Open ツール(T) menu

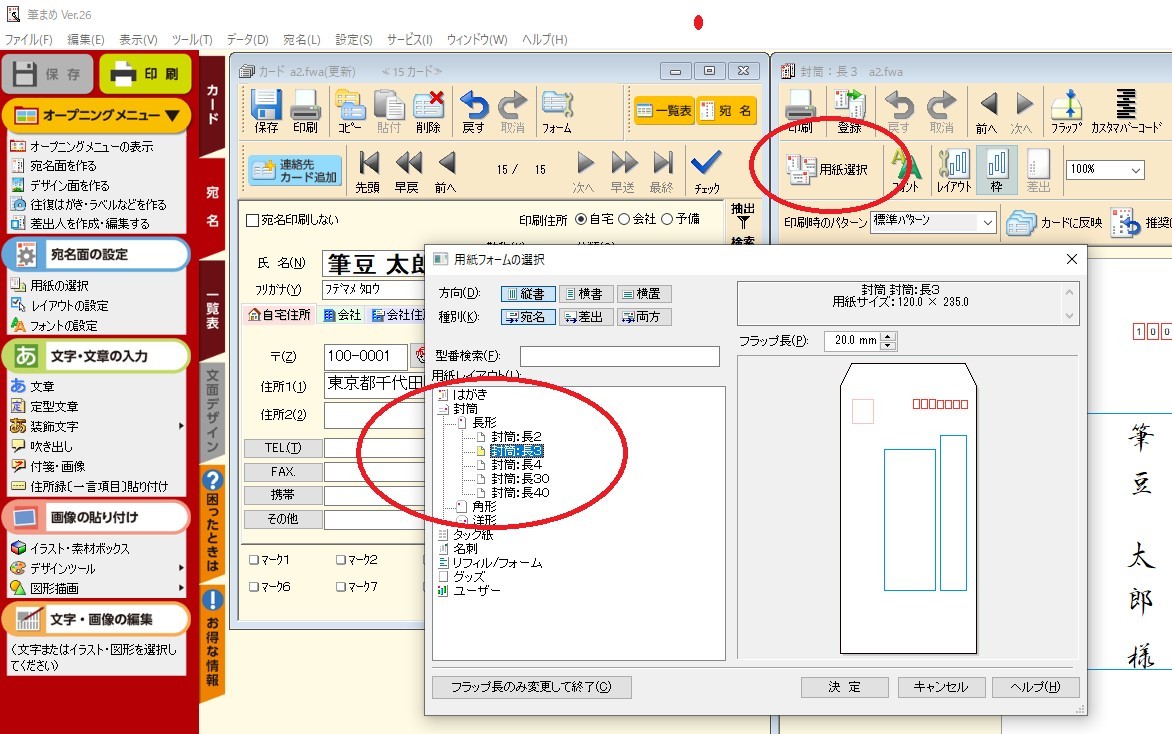(192, 40)
